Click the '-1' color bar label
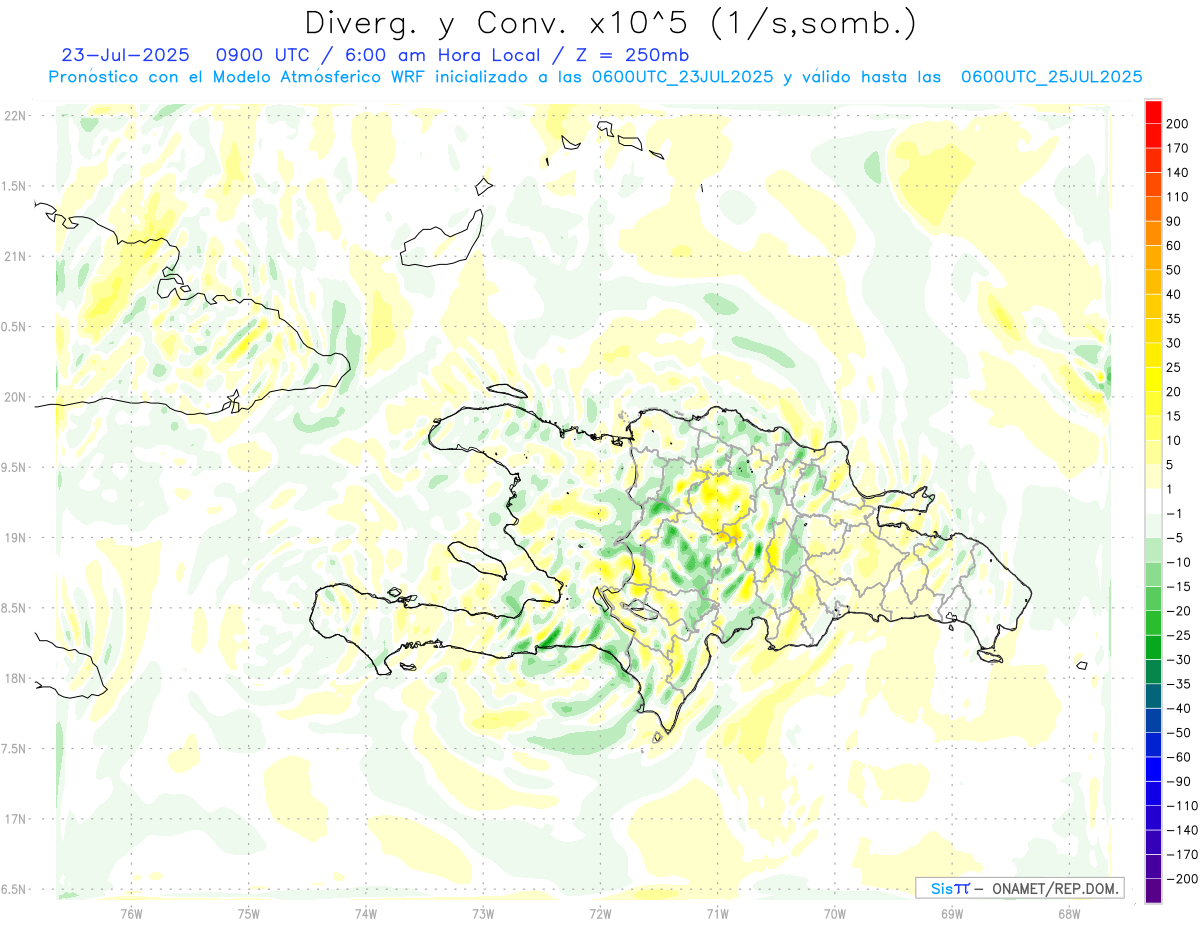1200x927 pixels. tap(1174, 514)
